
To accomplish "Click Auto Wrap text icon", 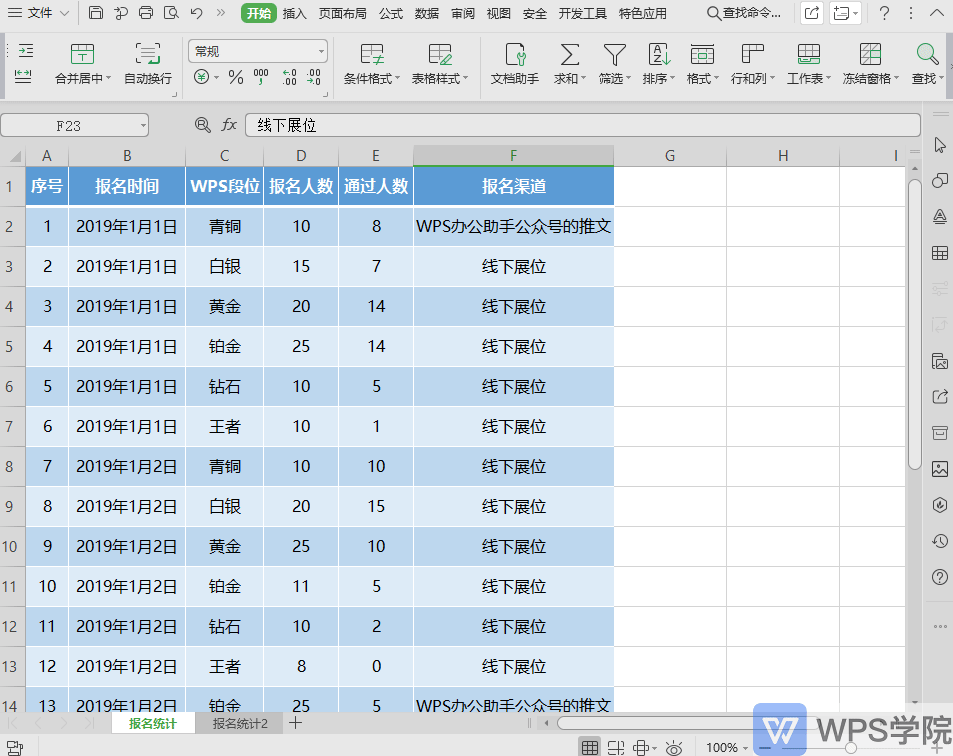I will click(x=148, y=54).
